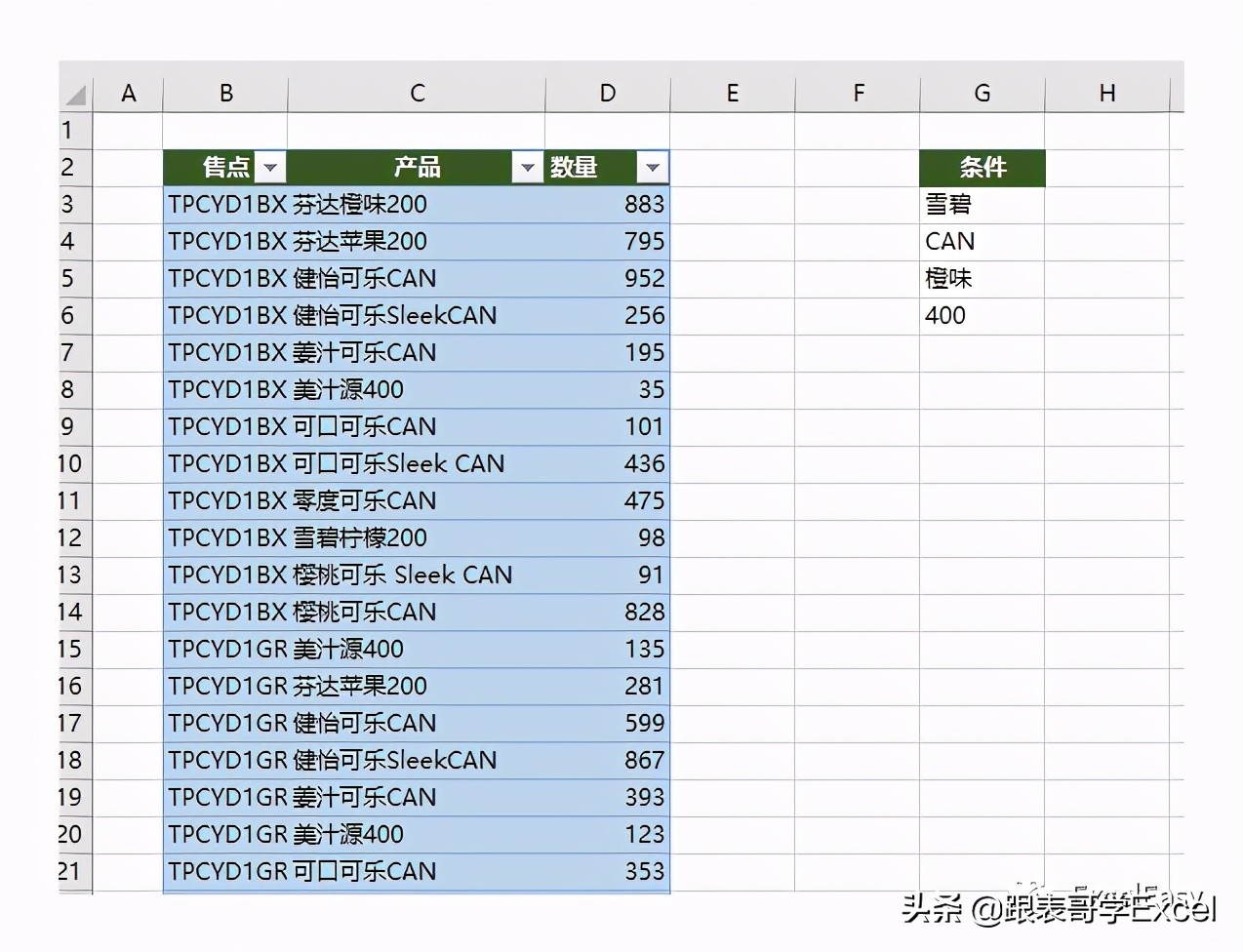Select column H header
Image resolution: width=1243 pixels, height=952 pixels.
1107,94
